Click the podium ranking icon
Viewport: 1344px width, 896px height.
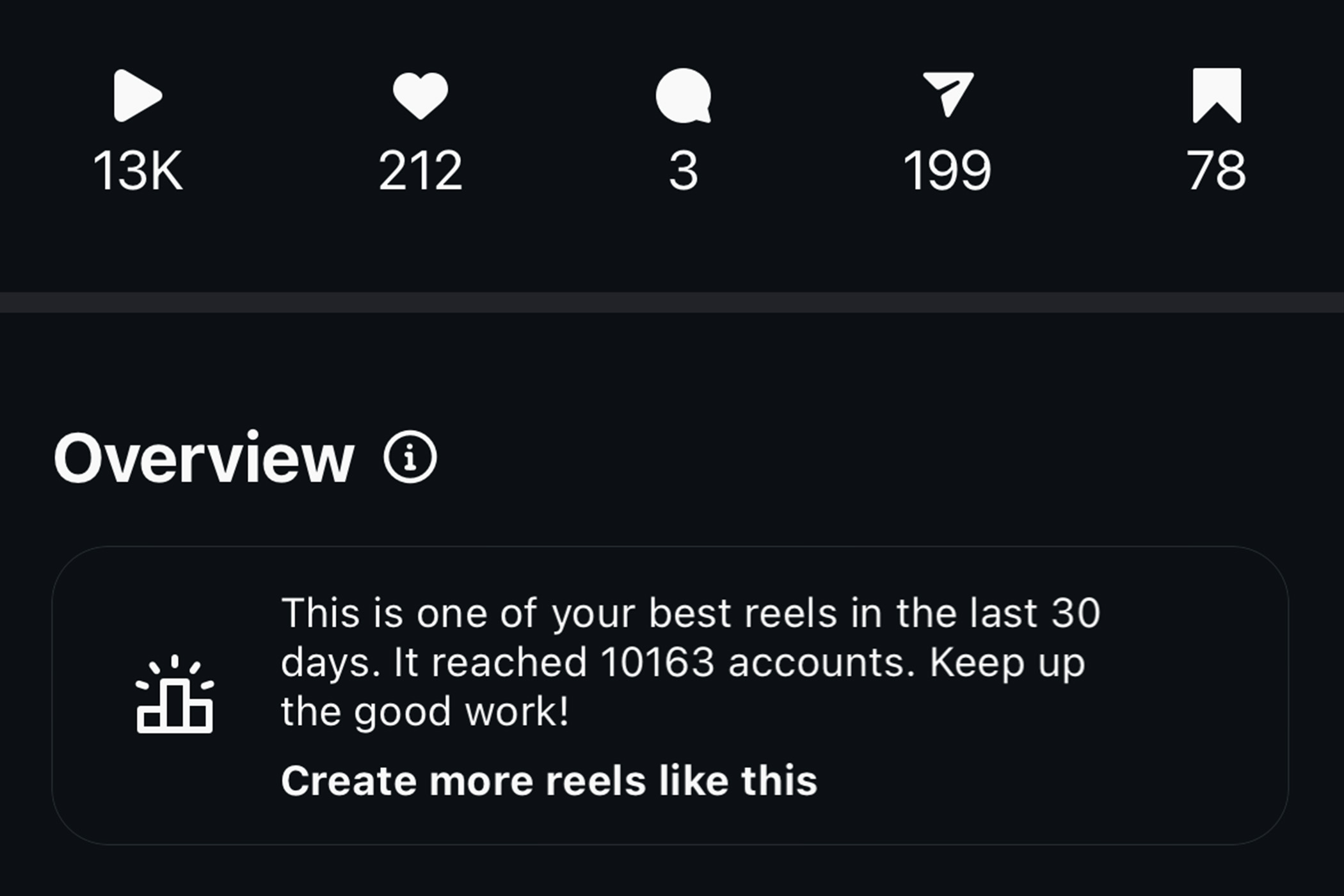175,695
